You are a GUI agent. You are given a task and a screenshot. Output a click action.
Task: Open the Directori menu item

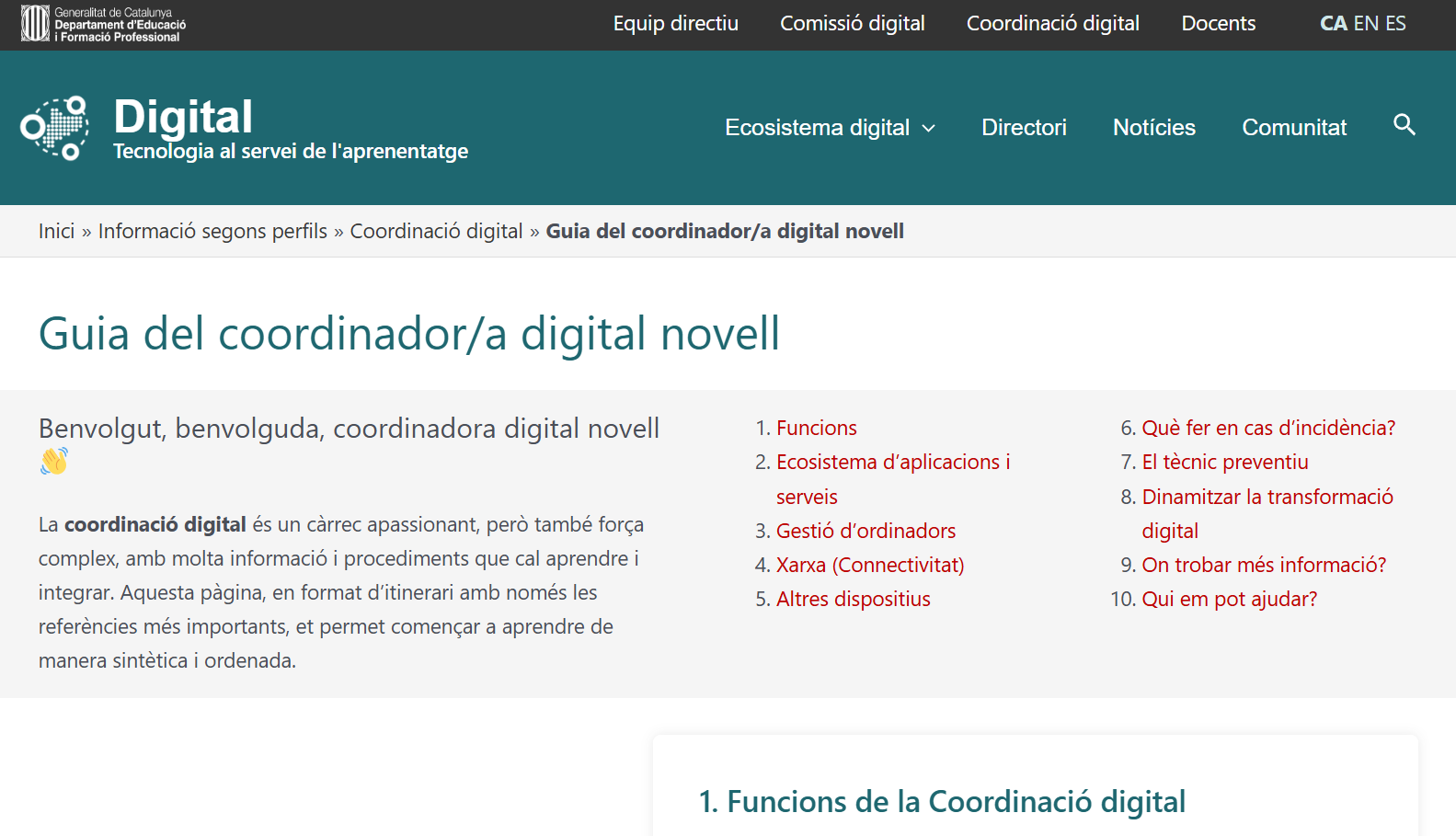[x=1024, y=128]
